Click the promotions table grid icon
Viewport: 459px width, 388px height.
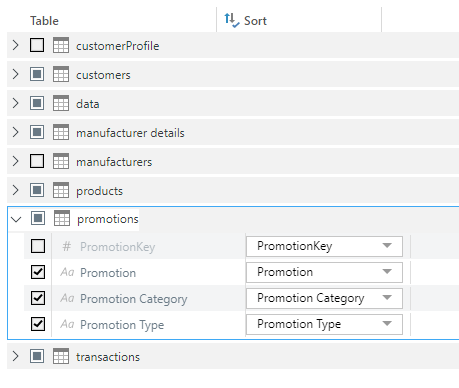point(62,219)
